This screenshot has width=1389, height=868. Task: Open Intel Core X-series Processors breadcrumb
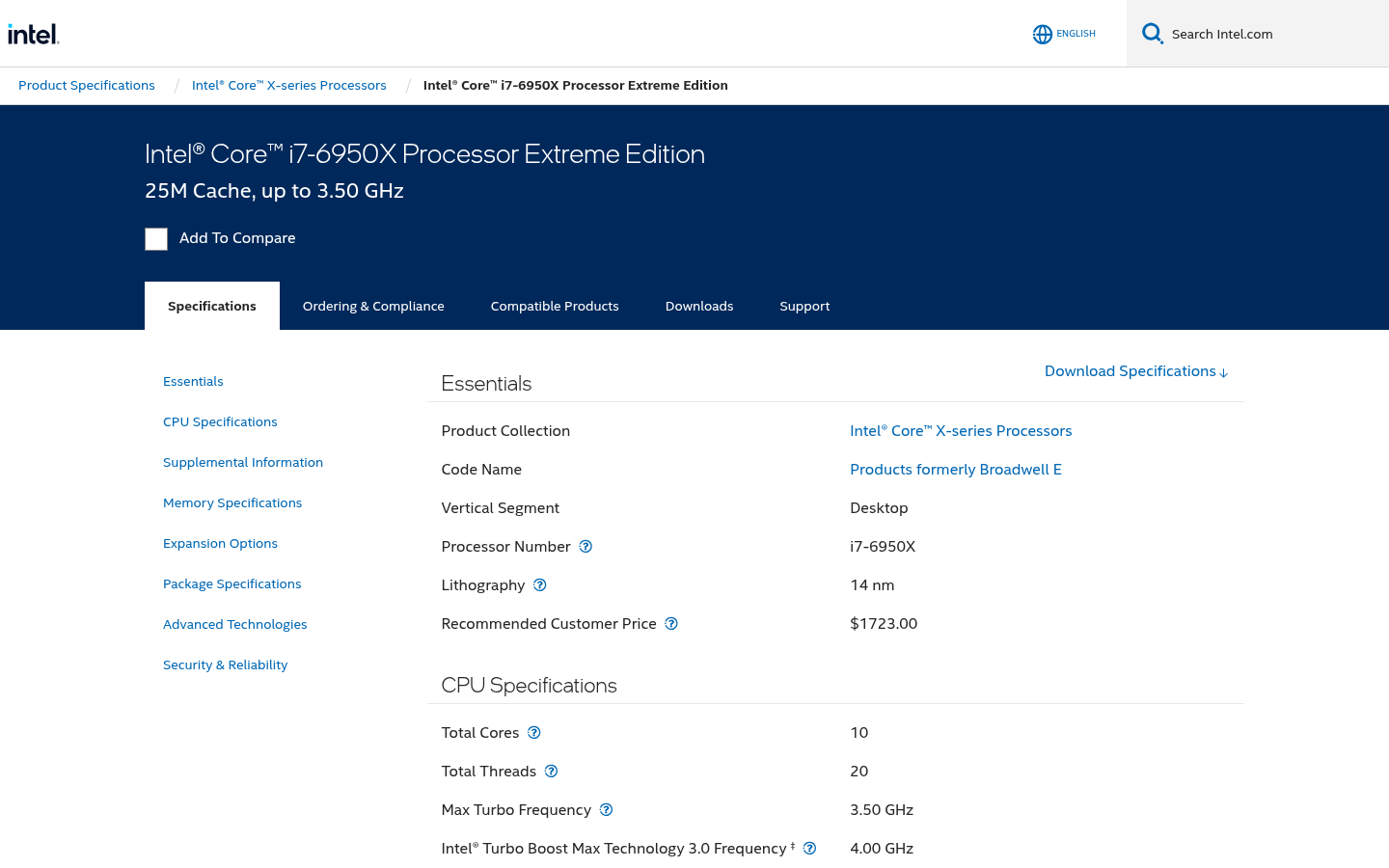[289, 86]
